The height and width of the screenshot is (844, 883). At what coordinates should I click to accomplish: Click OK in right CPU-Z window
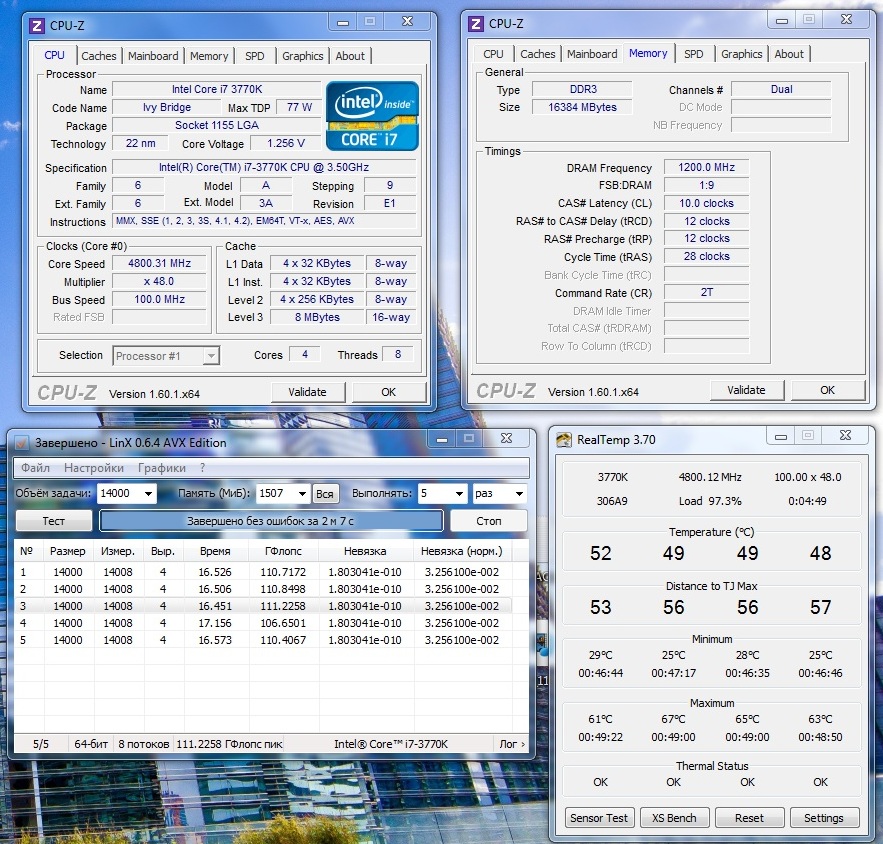pyautogui.click(x=827, y=390)
